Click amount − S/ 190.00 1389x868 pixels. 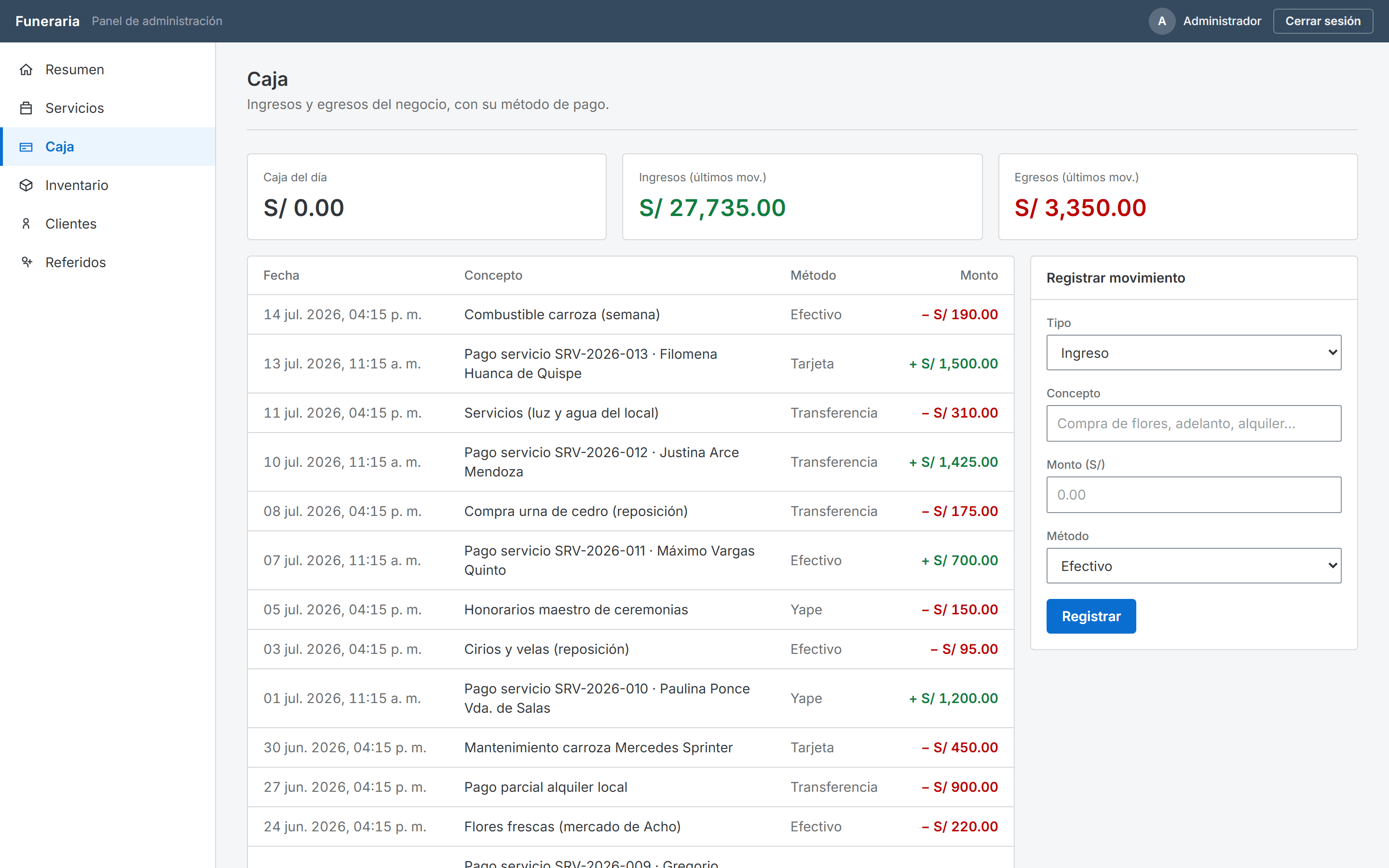tap(960, 314)
